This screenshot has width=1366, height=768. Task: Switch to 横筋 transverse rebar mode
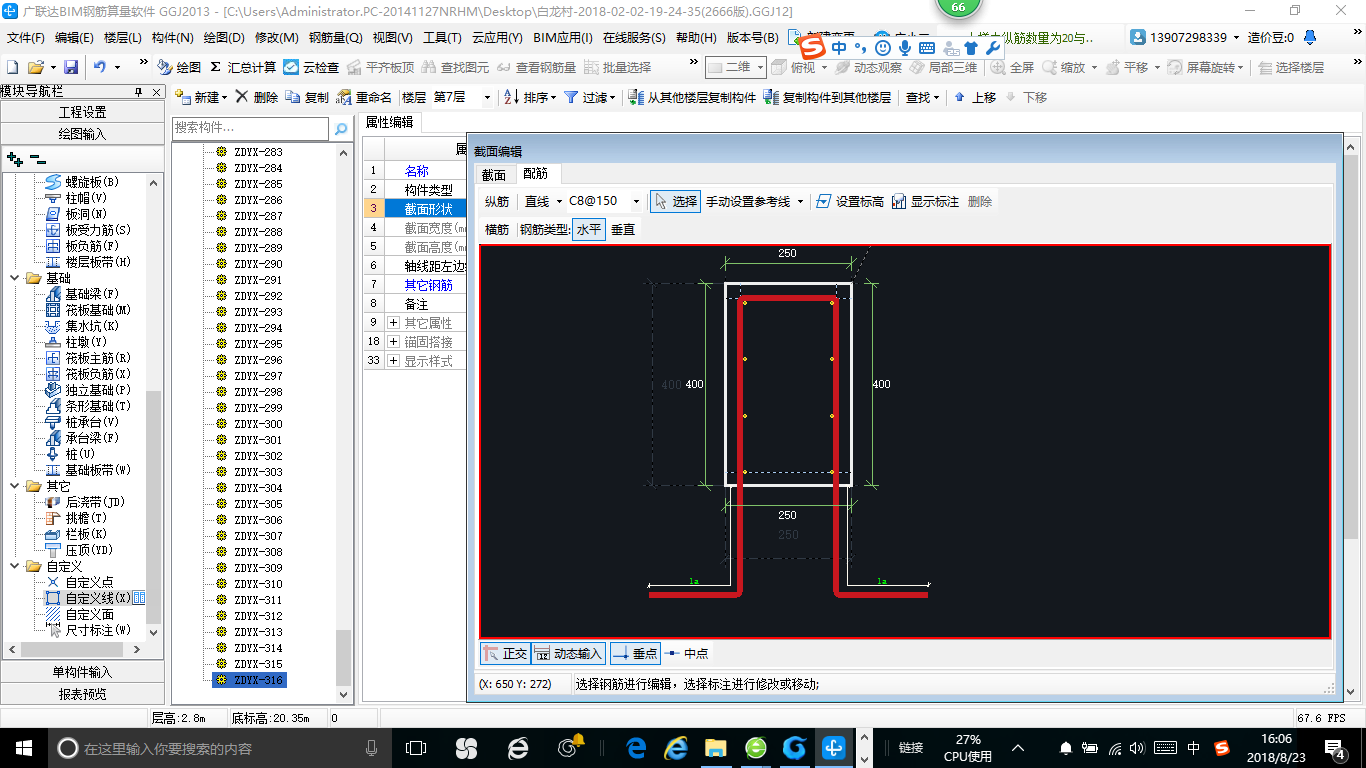pyautogui.click(x=497, y=229)
